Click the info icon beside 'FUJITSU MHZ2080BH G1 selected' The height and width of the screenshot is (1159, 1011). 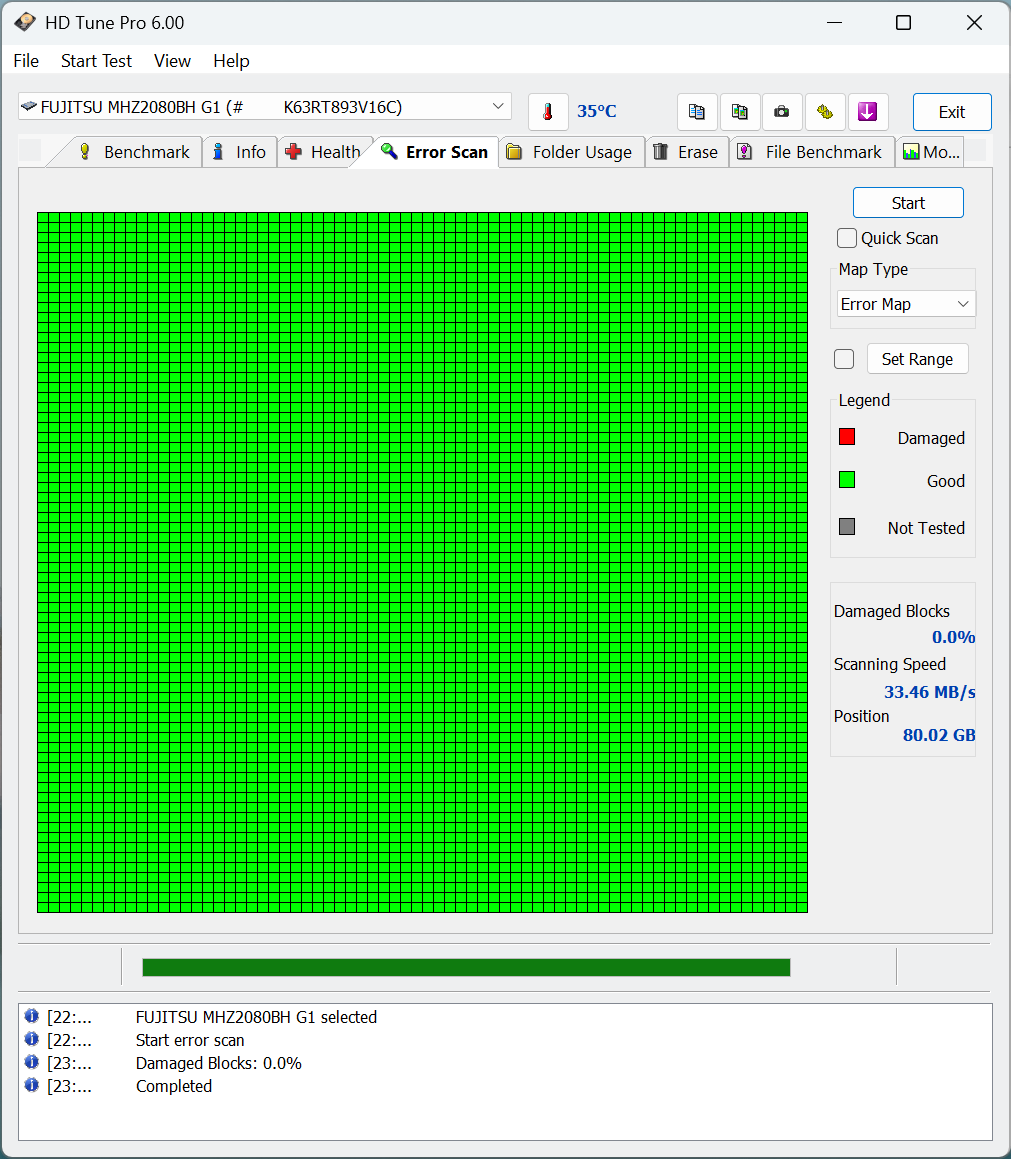(x=32, y=1016)
